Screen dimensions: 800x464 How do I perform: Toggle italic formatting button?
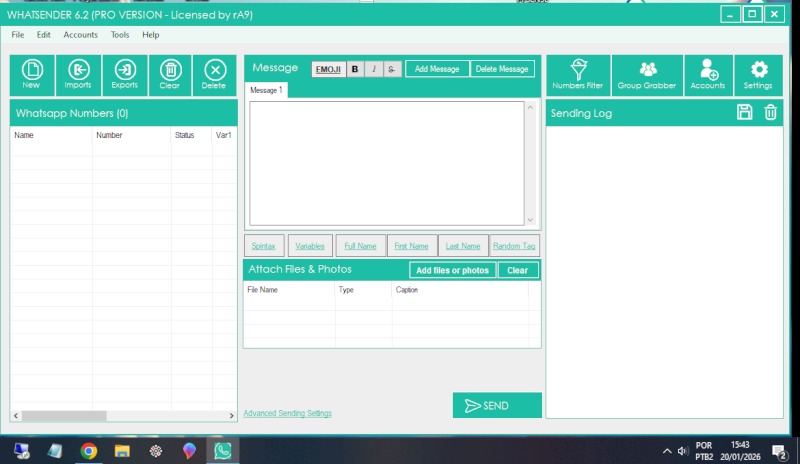tap(373, 69)
